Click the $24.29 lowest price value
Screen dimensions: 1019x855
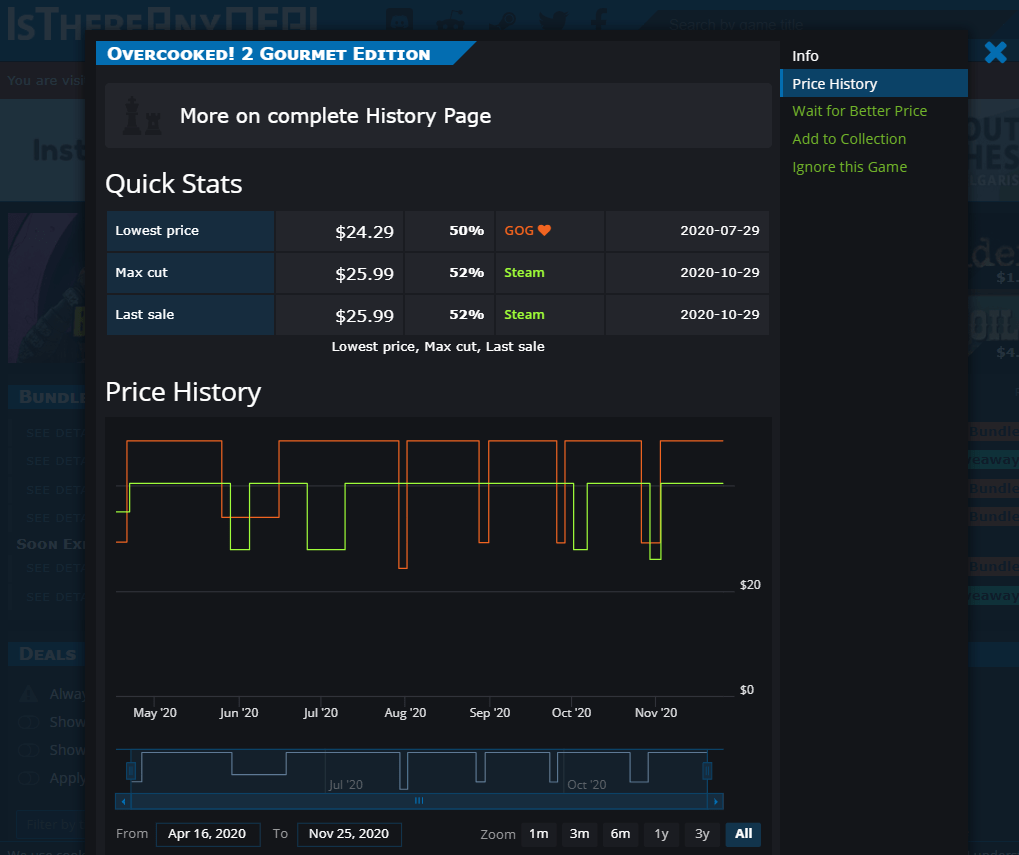[x=364, y=232]
